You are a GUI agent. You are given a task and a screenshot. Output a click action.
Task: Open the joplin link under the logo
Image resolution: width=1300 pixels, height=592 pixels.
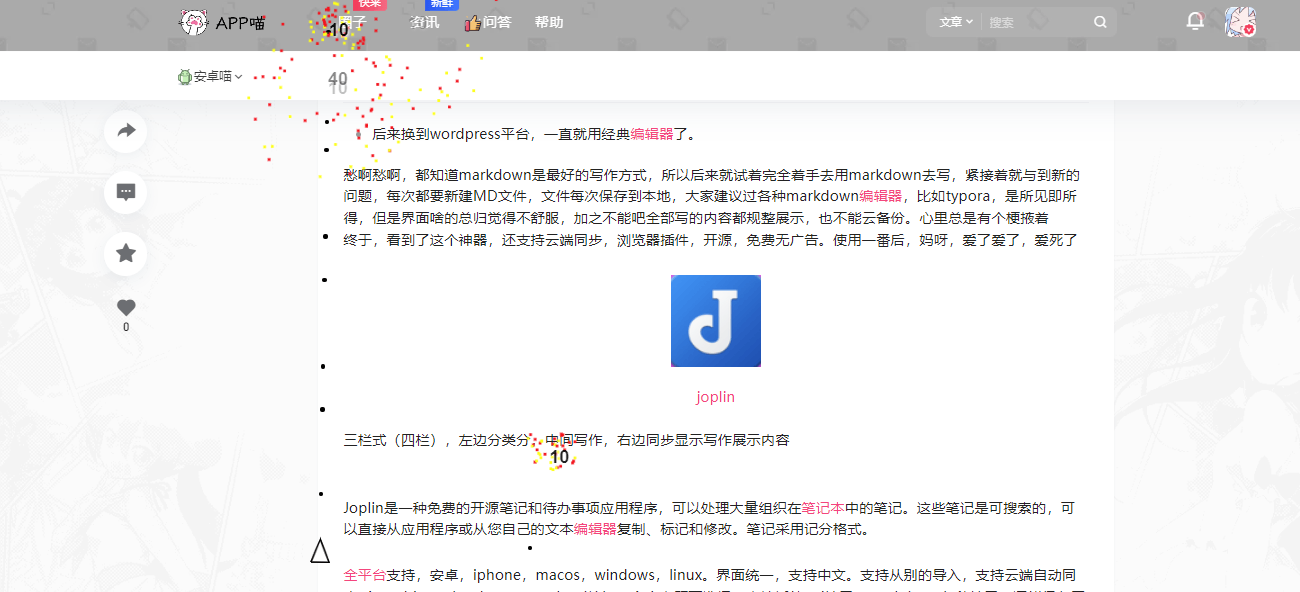716,397
